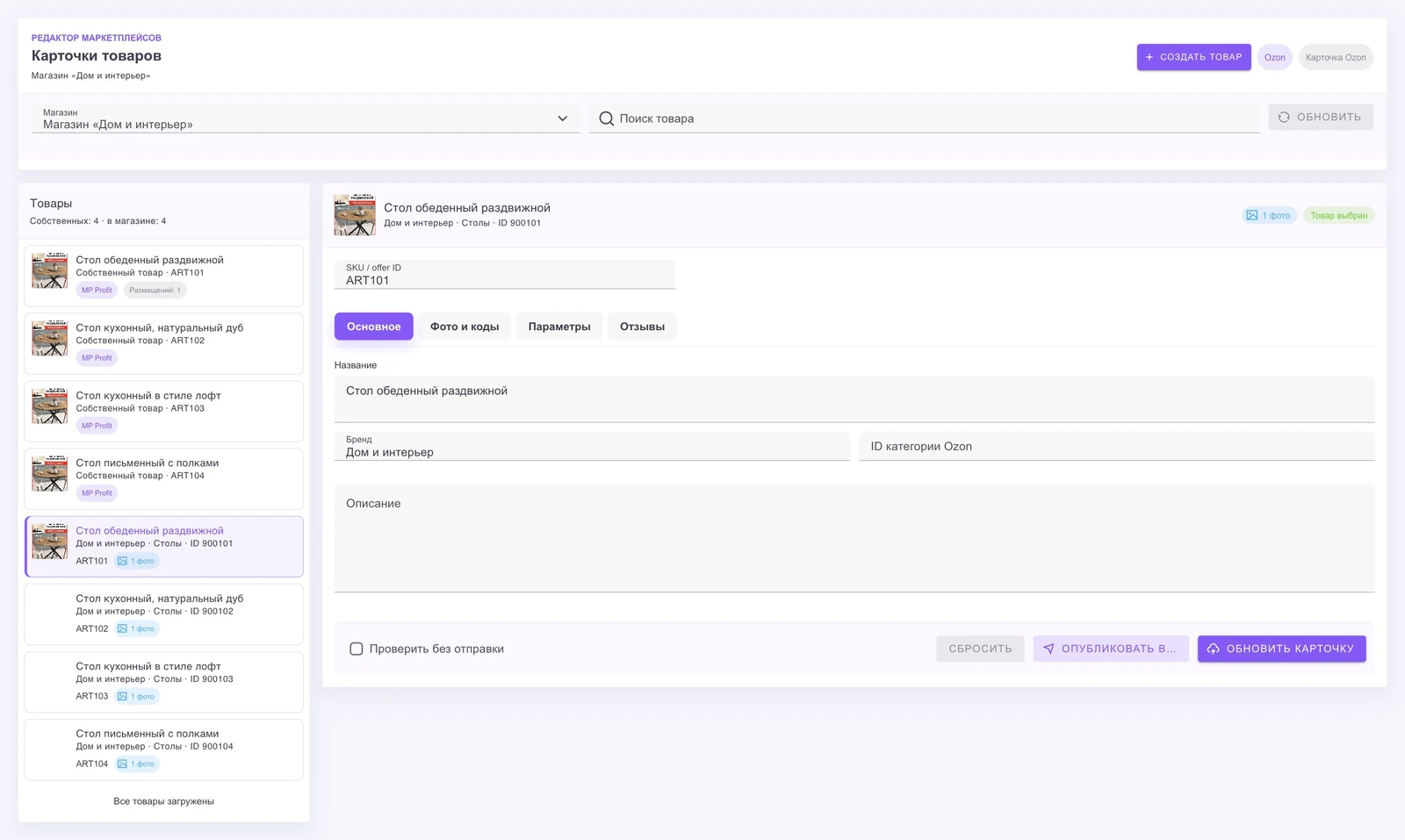Viewport: 1405px width, 840px height.
Task: Click the photo icon in ART102 list item
Action: pos(123,628)
